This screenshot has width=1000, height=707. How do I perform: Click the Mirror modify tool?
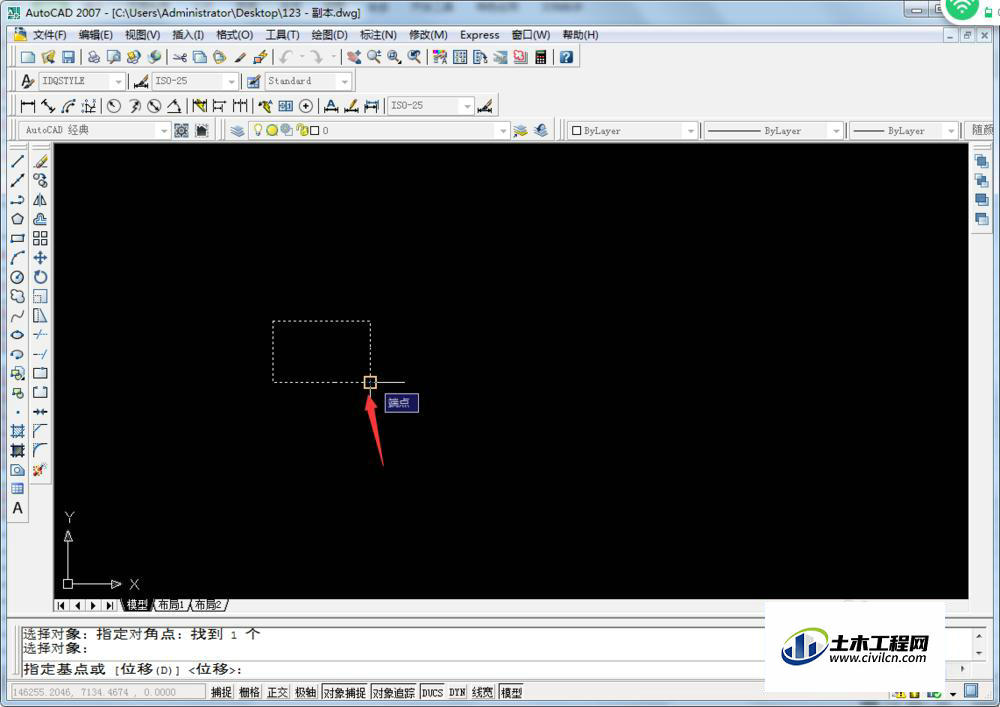click(x=40, y=200)
